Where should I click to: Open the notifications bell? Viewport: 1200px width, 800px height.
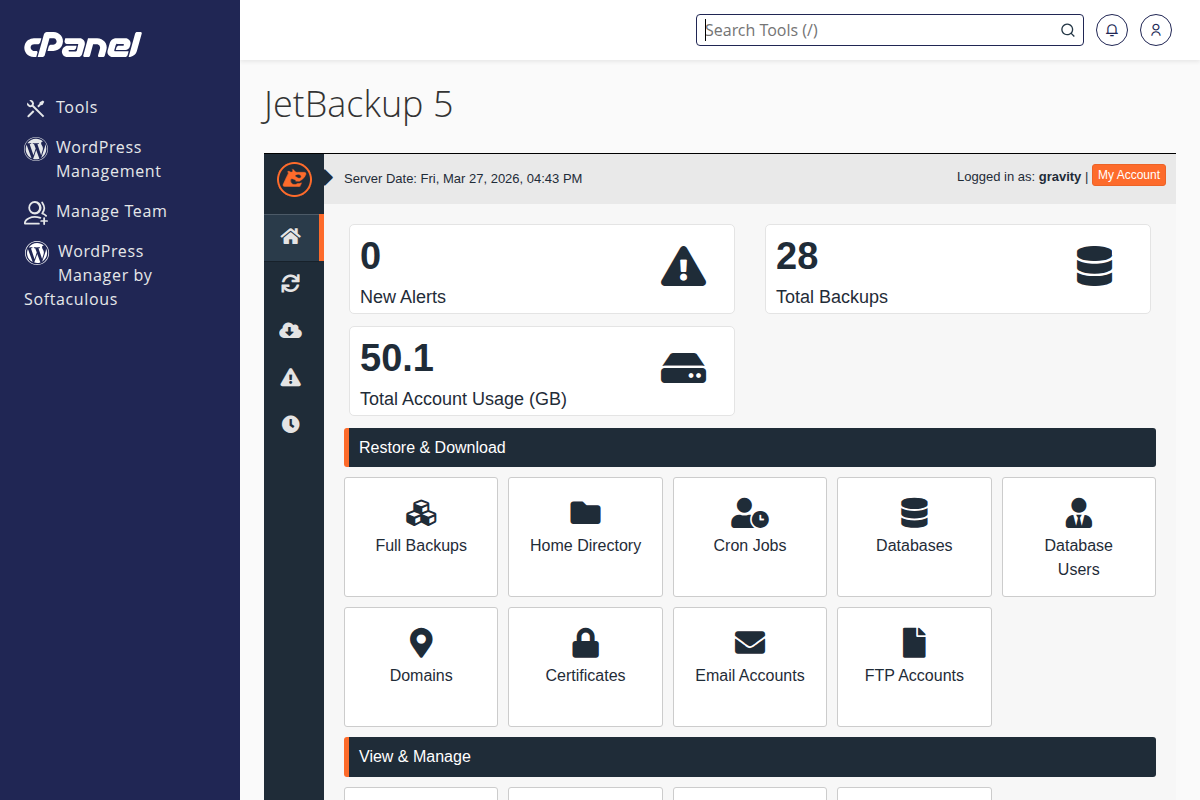[1112, 30]
